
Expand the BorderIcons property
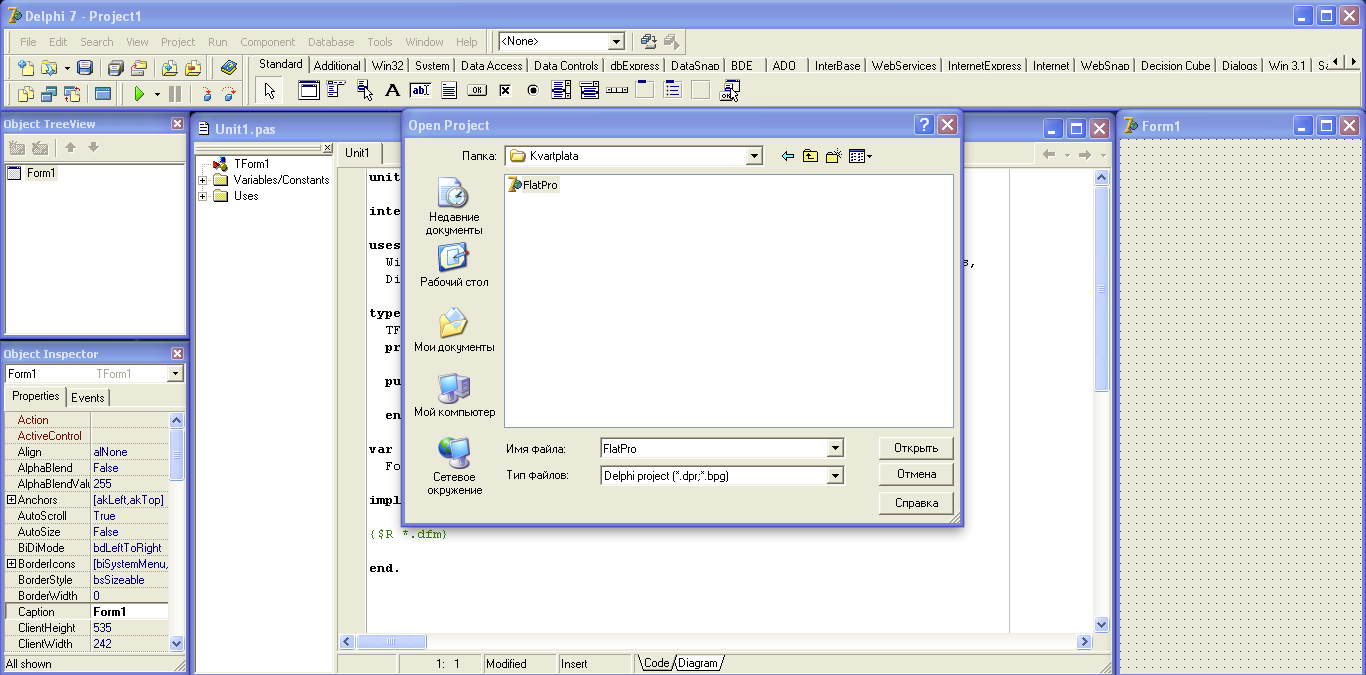point(11,564)
